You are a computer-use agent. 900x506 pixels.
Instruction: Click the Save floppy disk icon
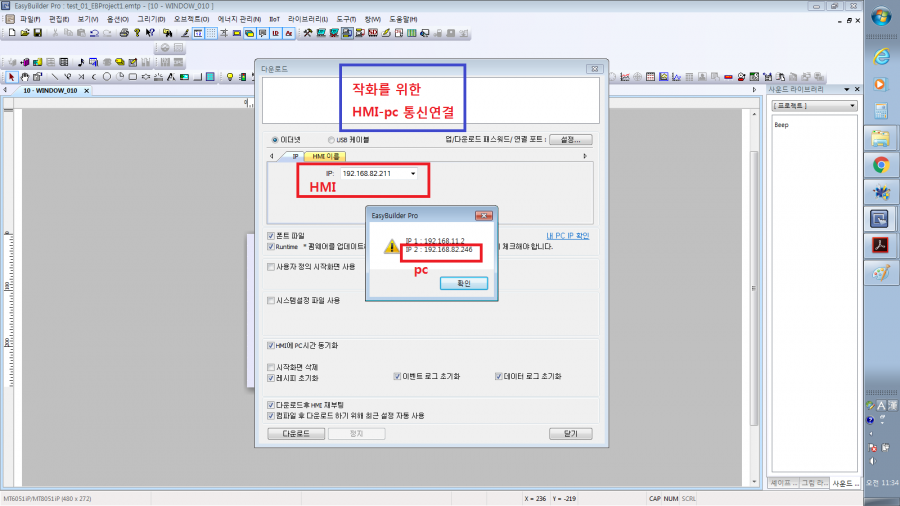37,33
